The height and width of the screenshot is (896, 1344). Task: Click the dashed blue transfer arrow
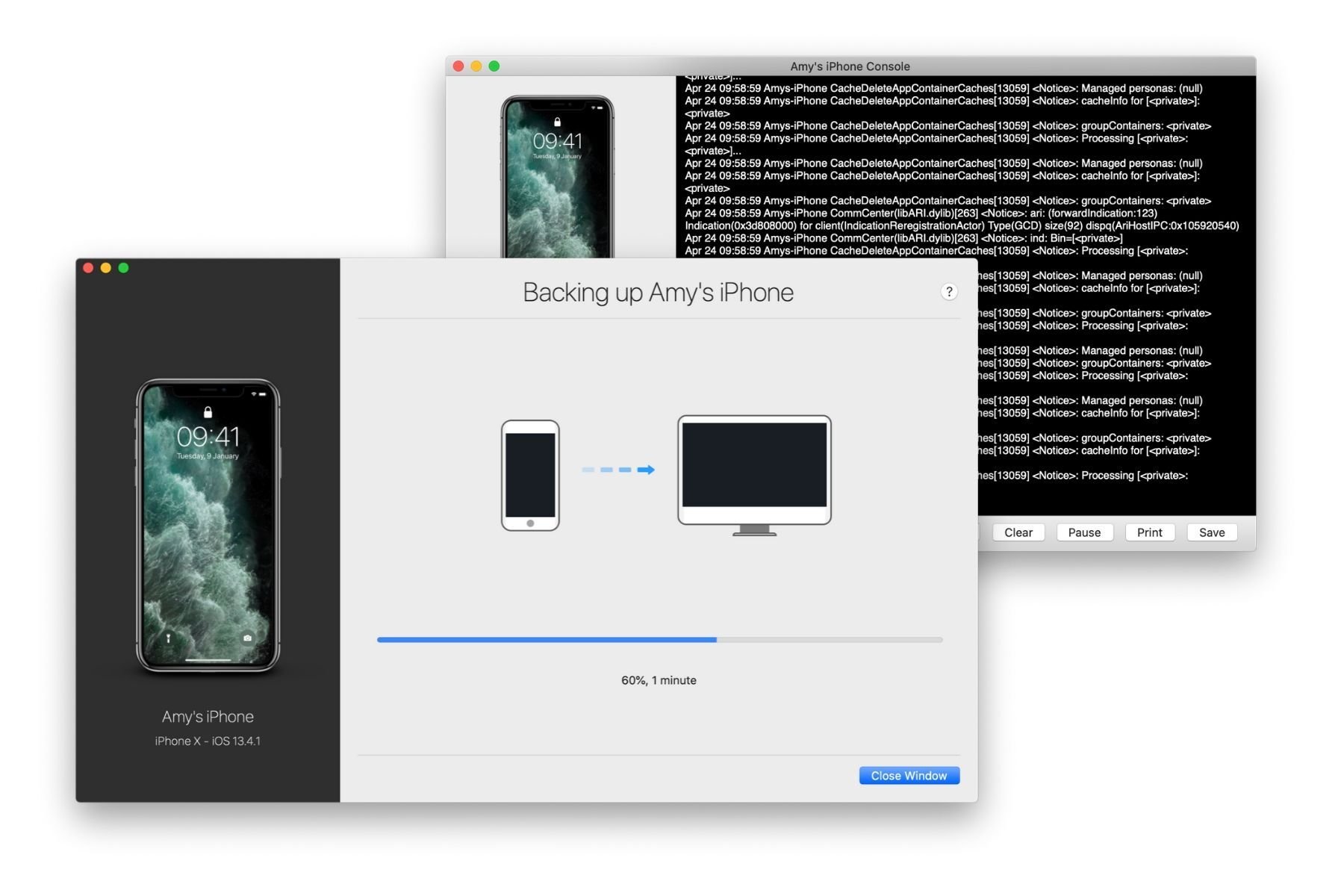pyautogui.click(x=618, y=470)
